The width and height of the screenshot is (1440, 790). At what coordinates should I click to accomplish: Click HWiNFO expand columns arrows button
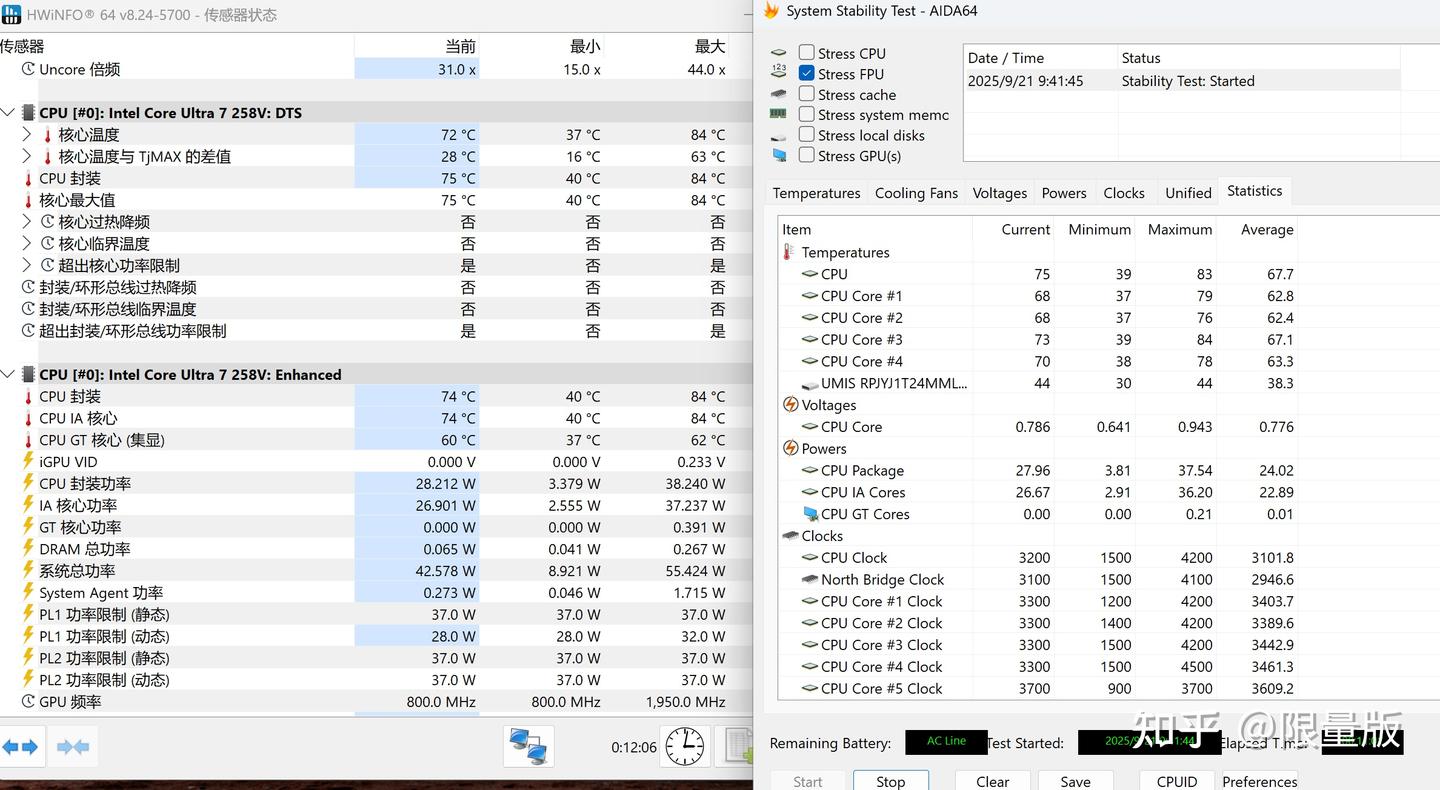tap(20, 746)
